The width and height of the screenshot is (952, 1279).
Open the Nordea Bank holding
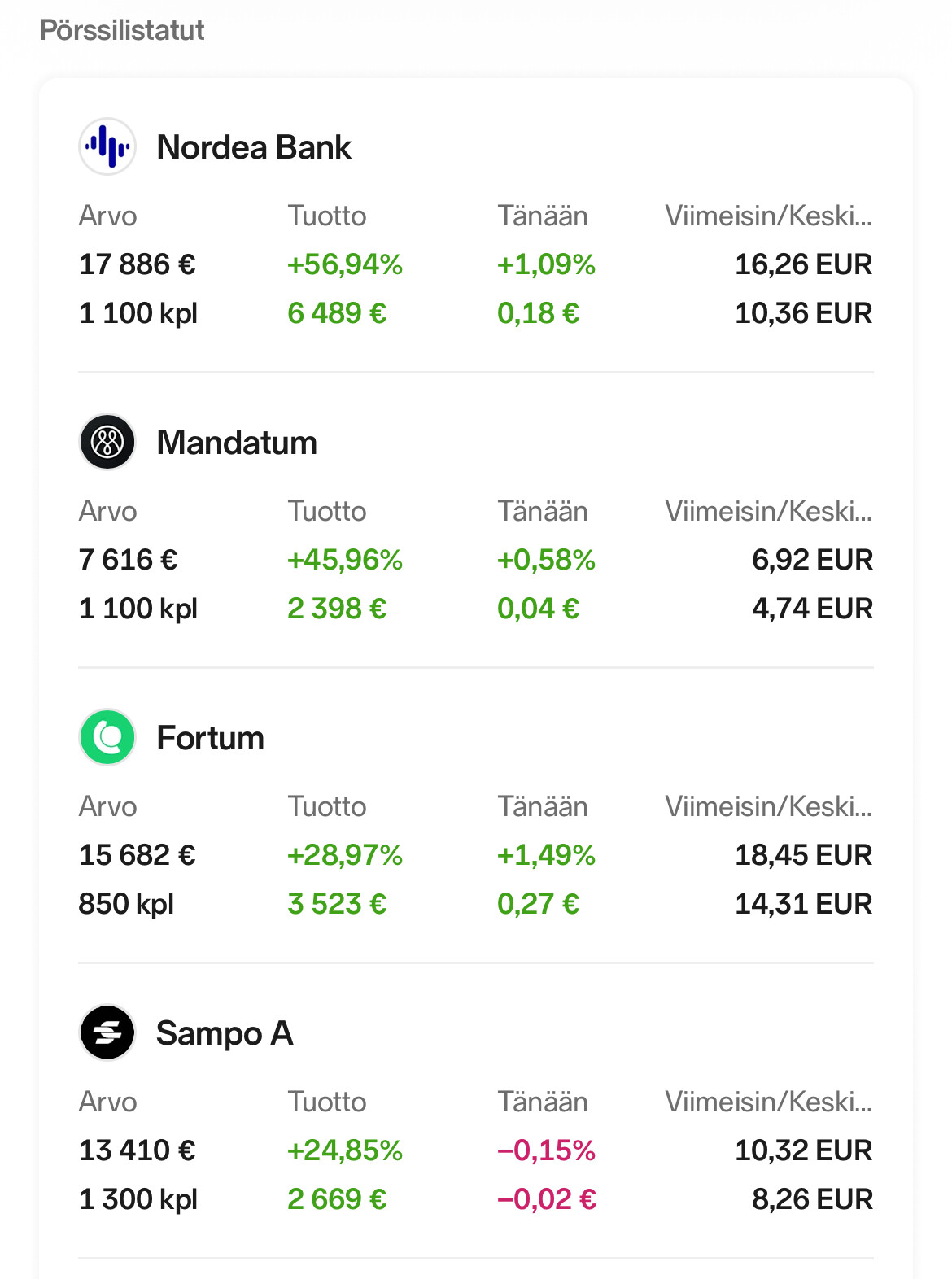click(x=253, y=148)
